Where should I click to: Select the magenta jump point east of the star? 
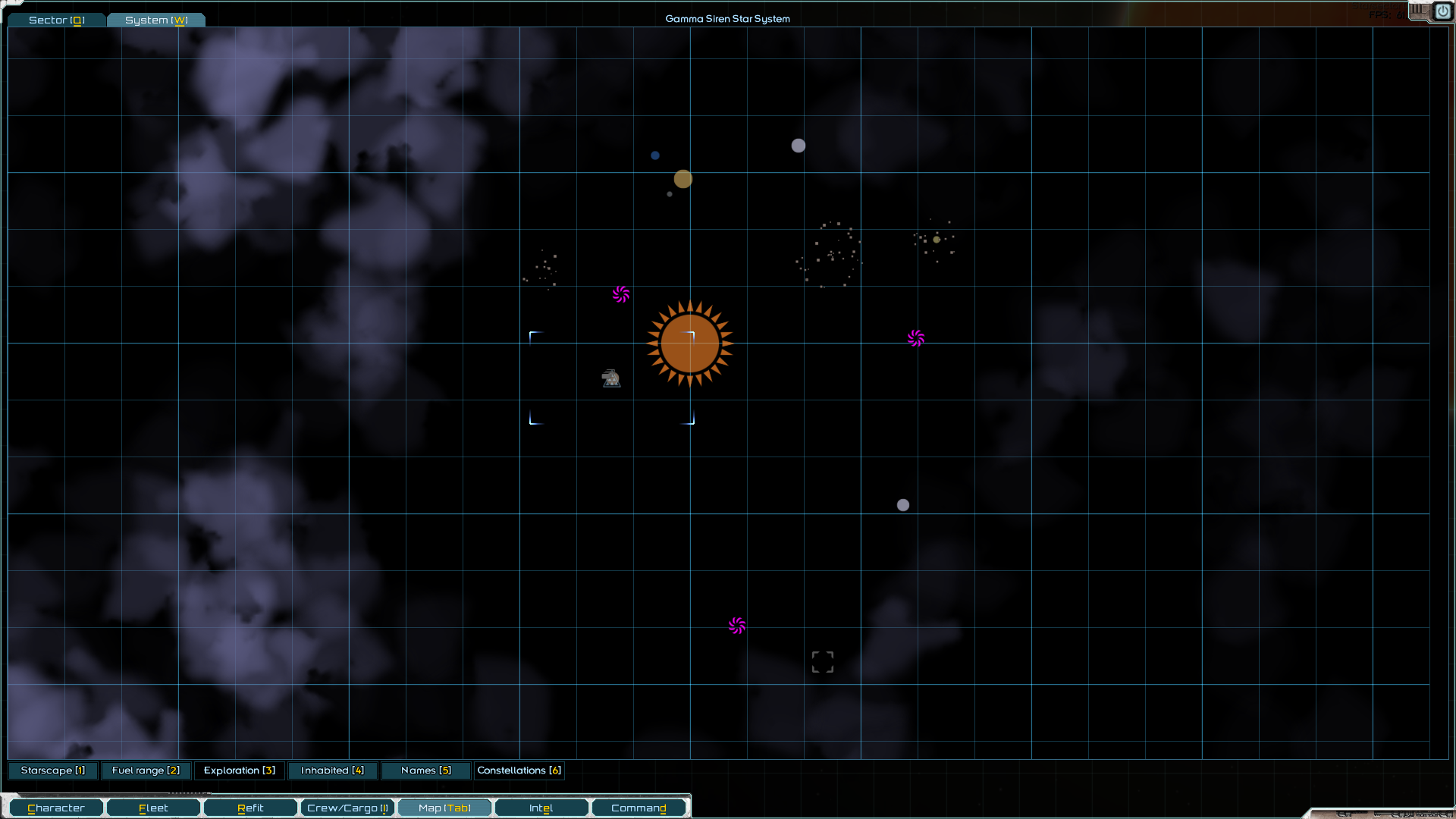916,338
